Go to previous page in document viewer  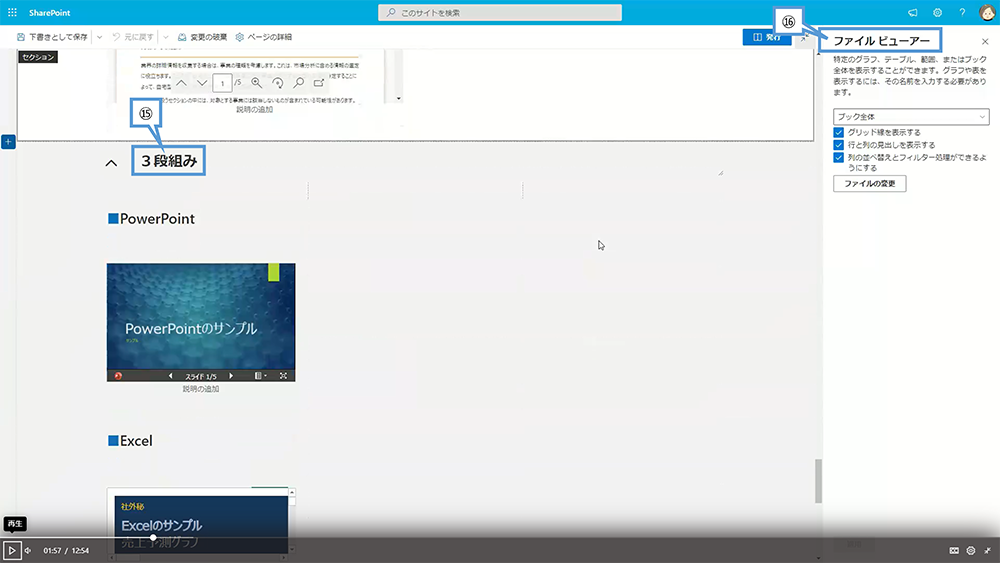(x=182, y=83)
